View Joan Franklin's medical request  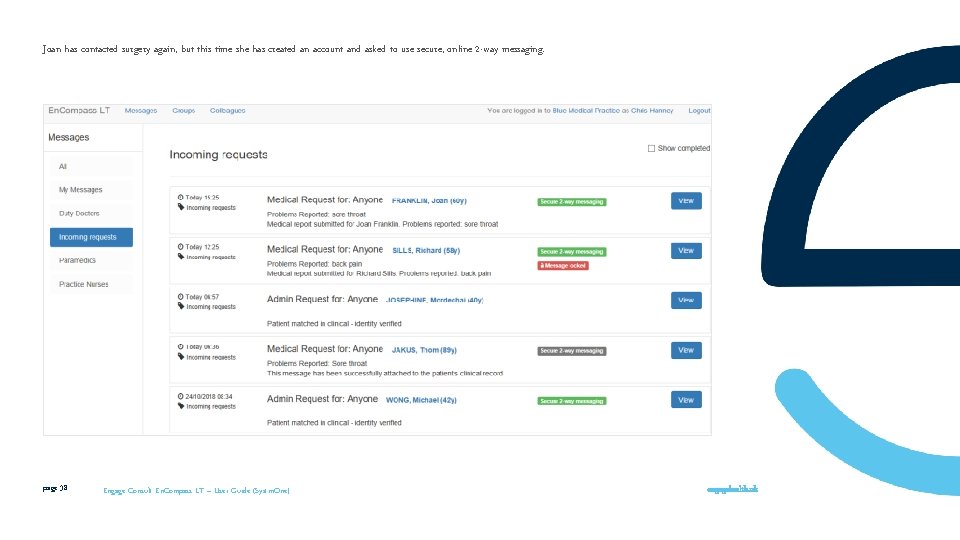pyautogui.click(x=686, y=201)
